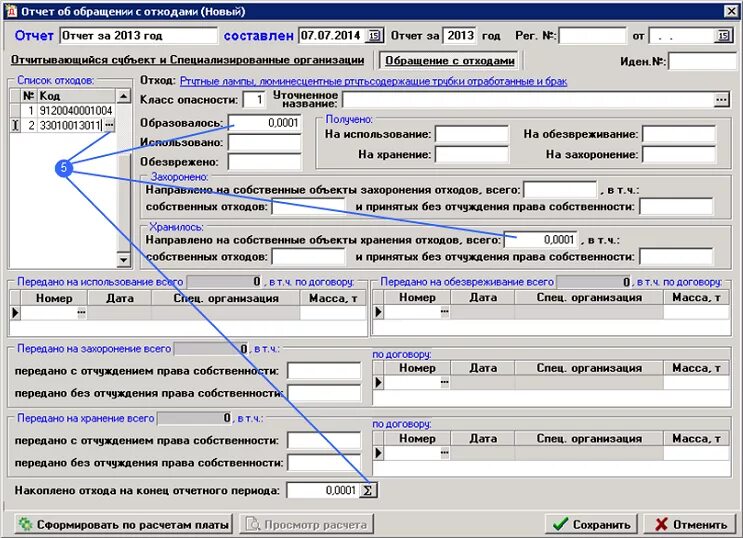The width and height of the screenshot is (743, 538).
Task: Click burial objects total 'всего' field
Action: [560, 190]
